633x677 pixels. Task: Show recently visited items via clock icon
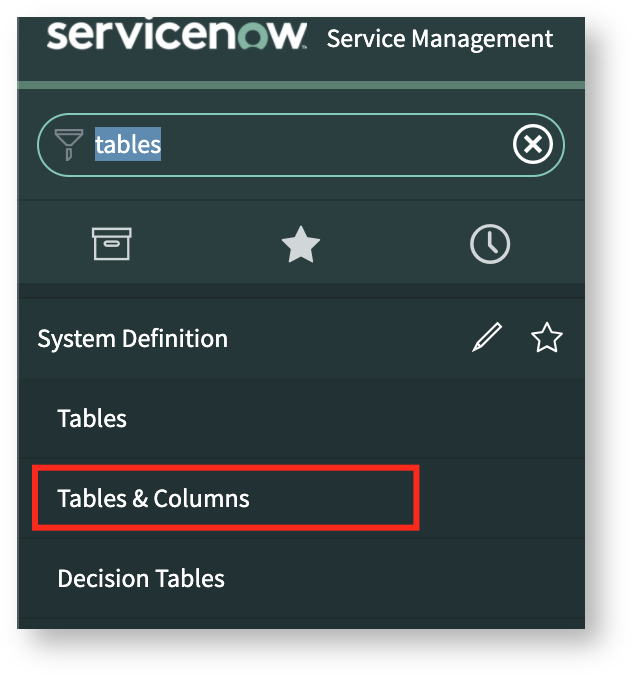[490, 244]
